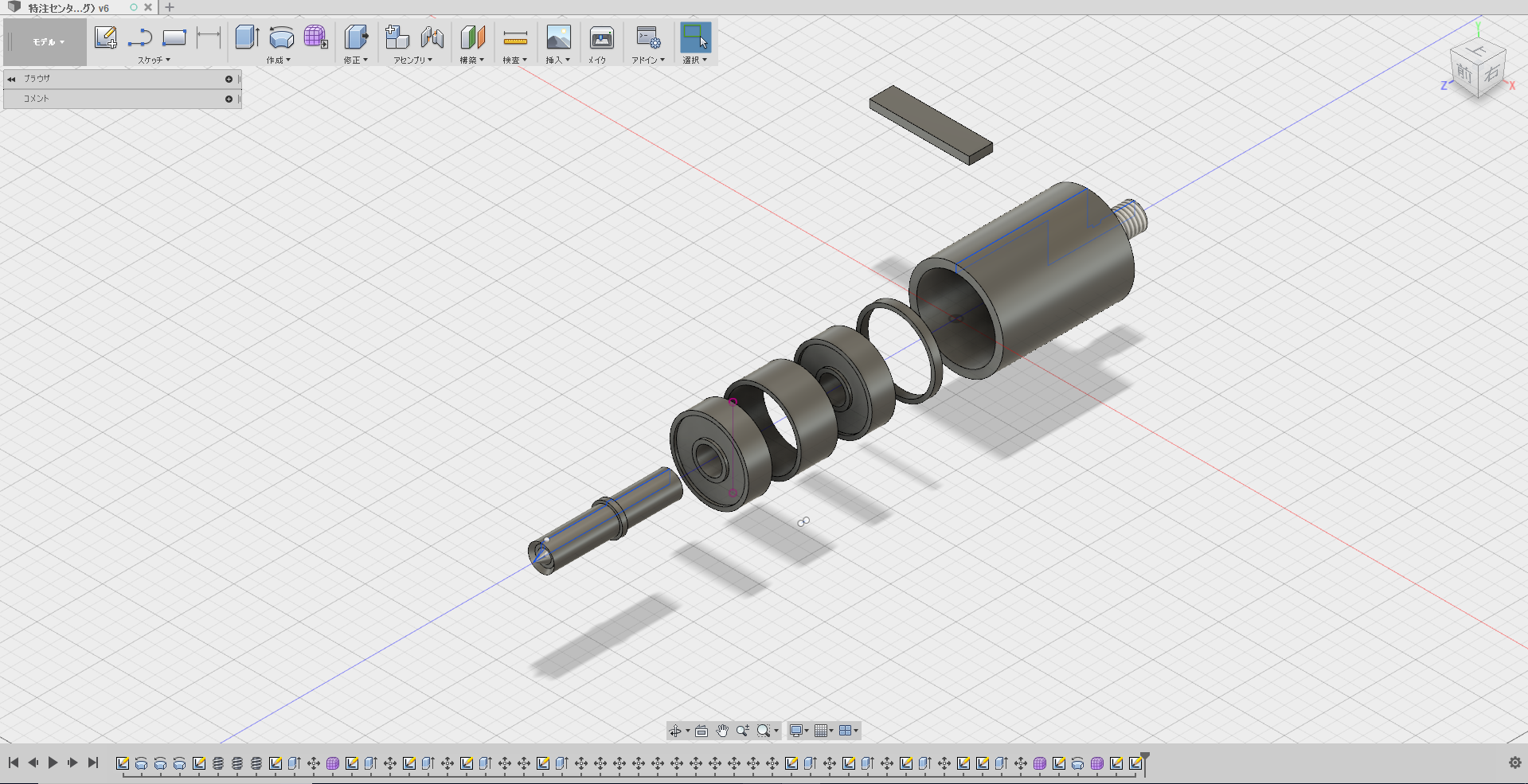This screenshot has width=1528, height=784.
Task: Click the コメント panel title
Action: point(36,99)
